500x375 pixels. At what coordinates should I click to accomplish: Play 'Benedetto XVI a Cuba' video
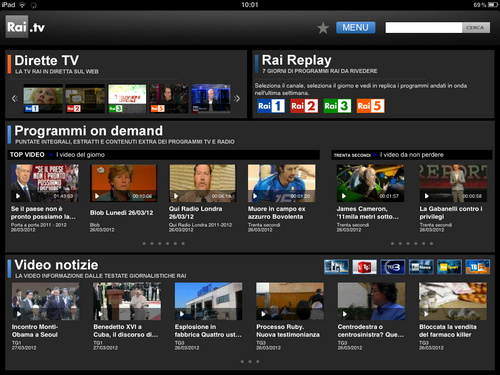coord(127,301)
